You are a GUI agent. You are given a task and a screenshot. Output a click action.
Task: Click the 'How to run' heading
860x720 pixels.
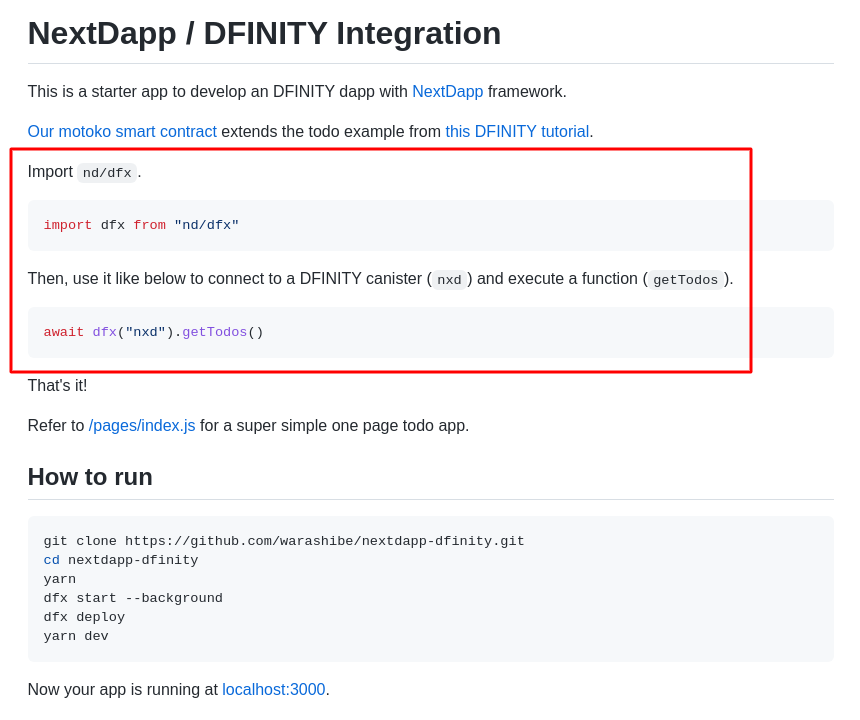[90, 477]
